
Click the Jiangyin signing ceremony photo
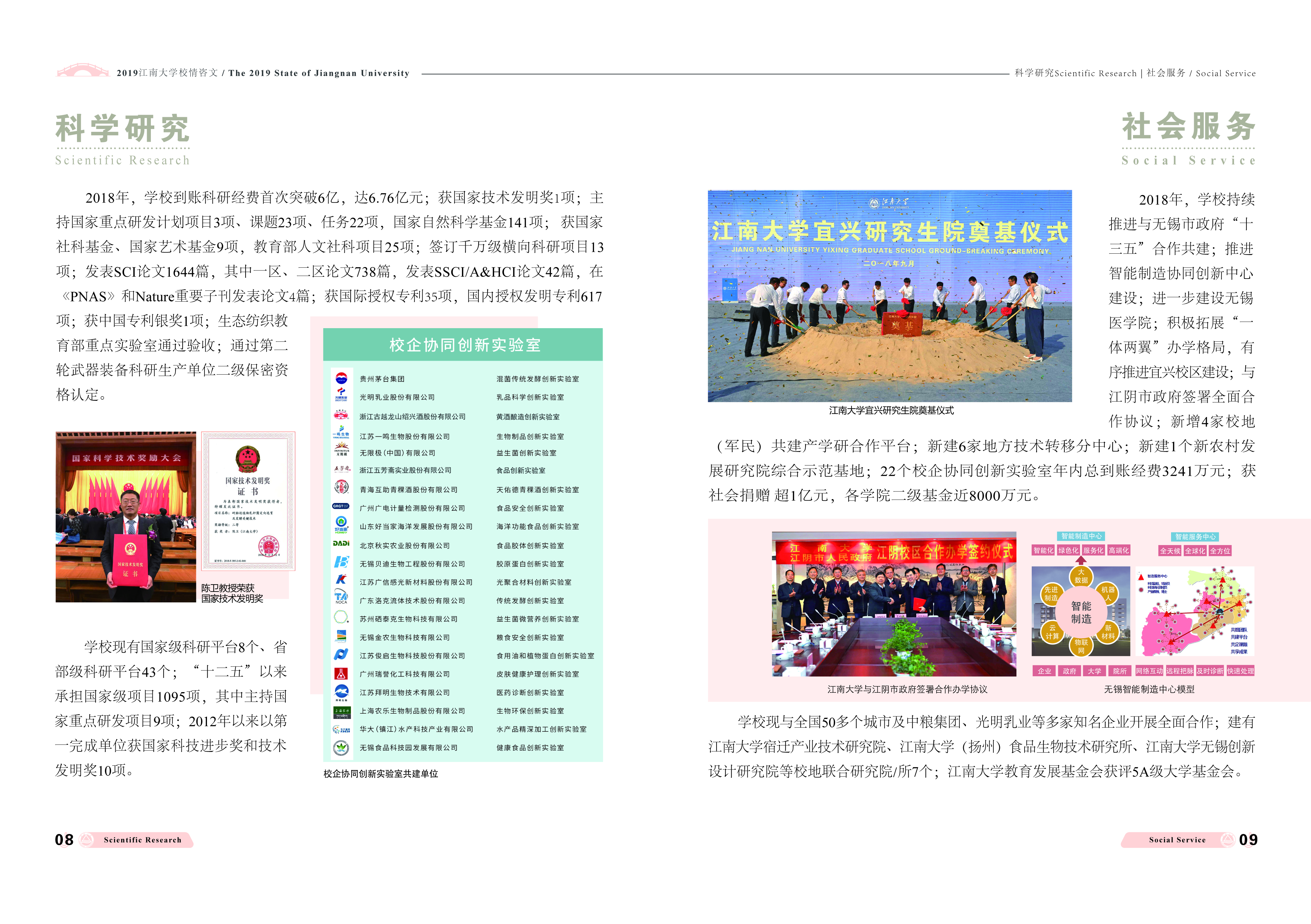point(894,604)
